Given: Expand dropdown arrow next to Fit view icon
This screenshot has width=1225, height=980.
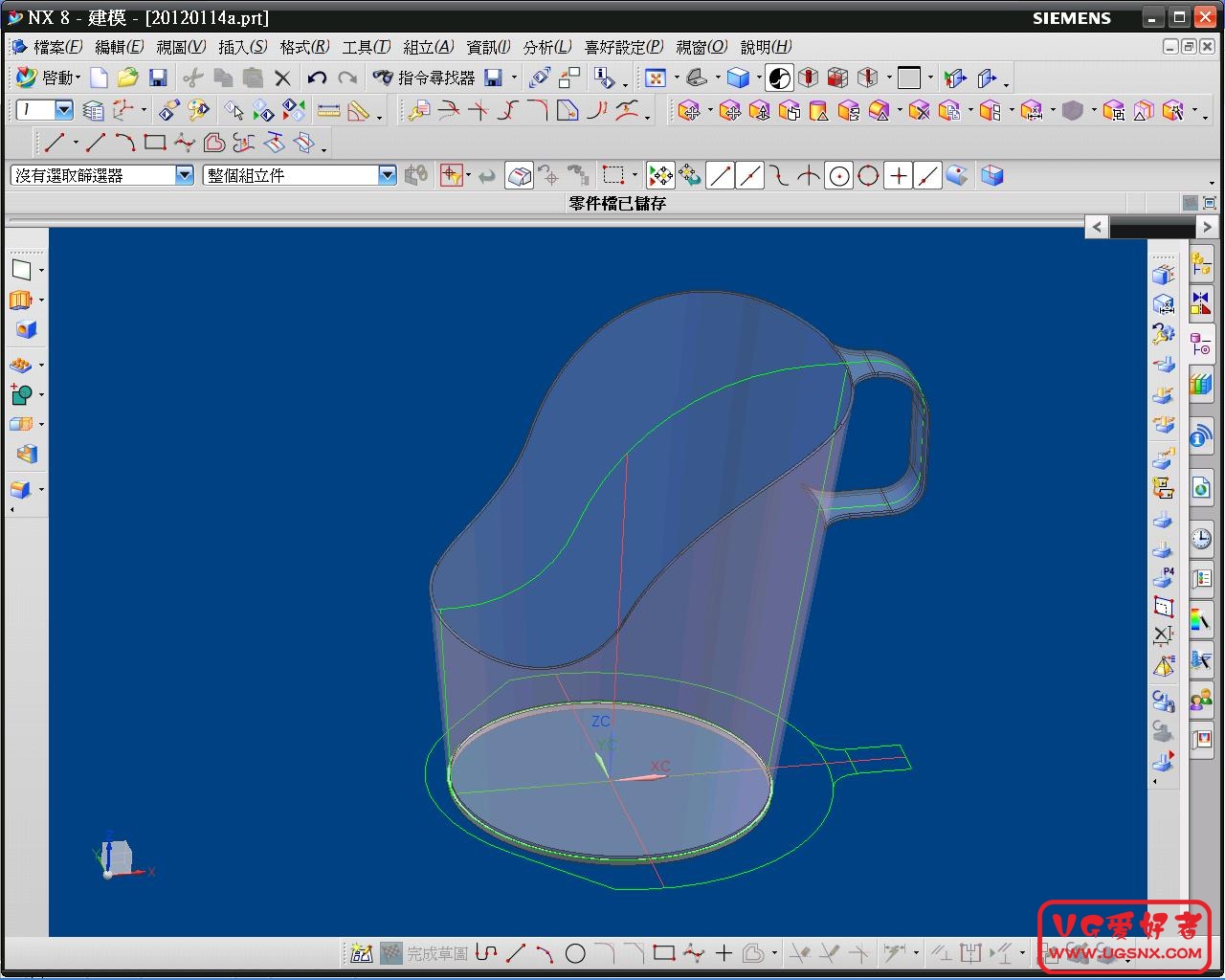Looking at the screenshot, I should tap(676, 78).
